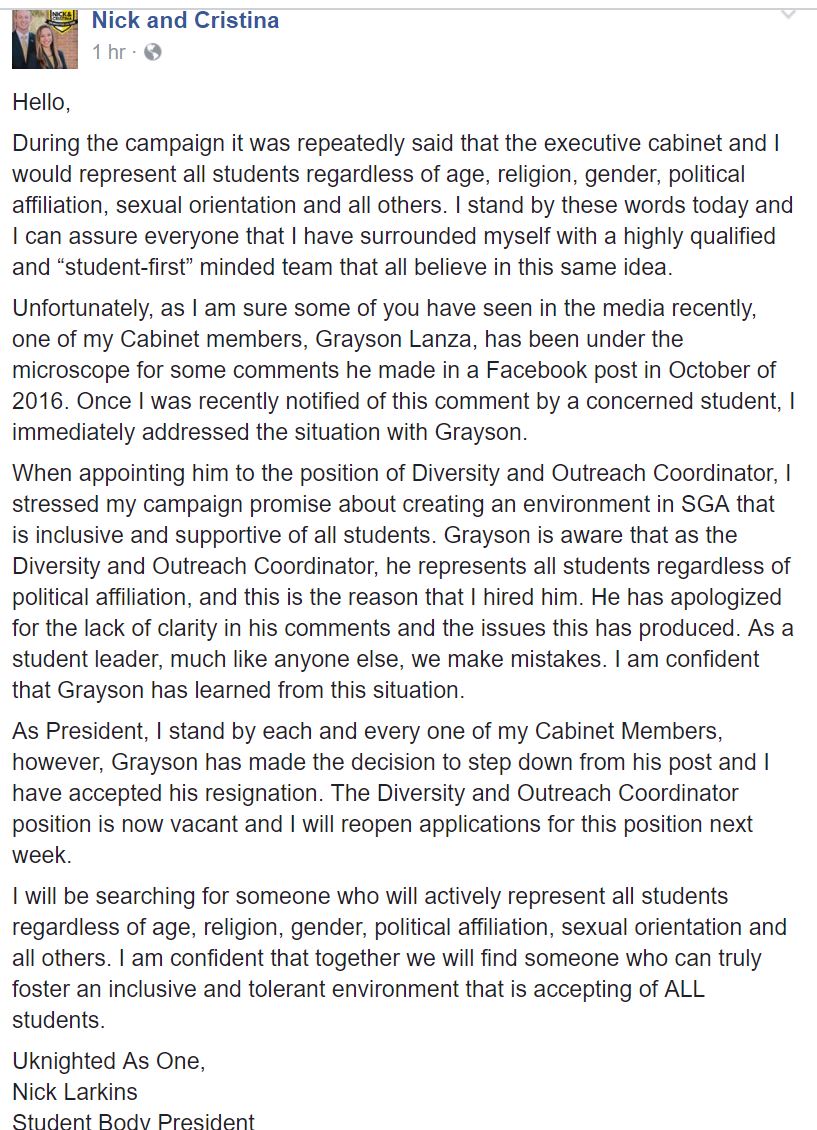The height and width of the screenshot is (1130, 817).
Task: Select paragraph starting Unfortunately, as I am
Action: 403,370
